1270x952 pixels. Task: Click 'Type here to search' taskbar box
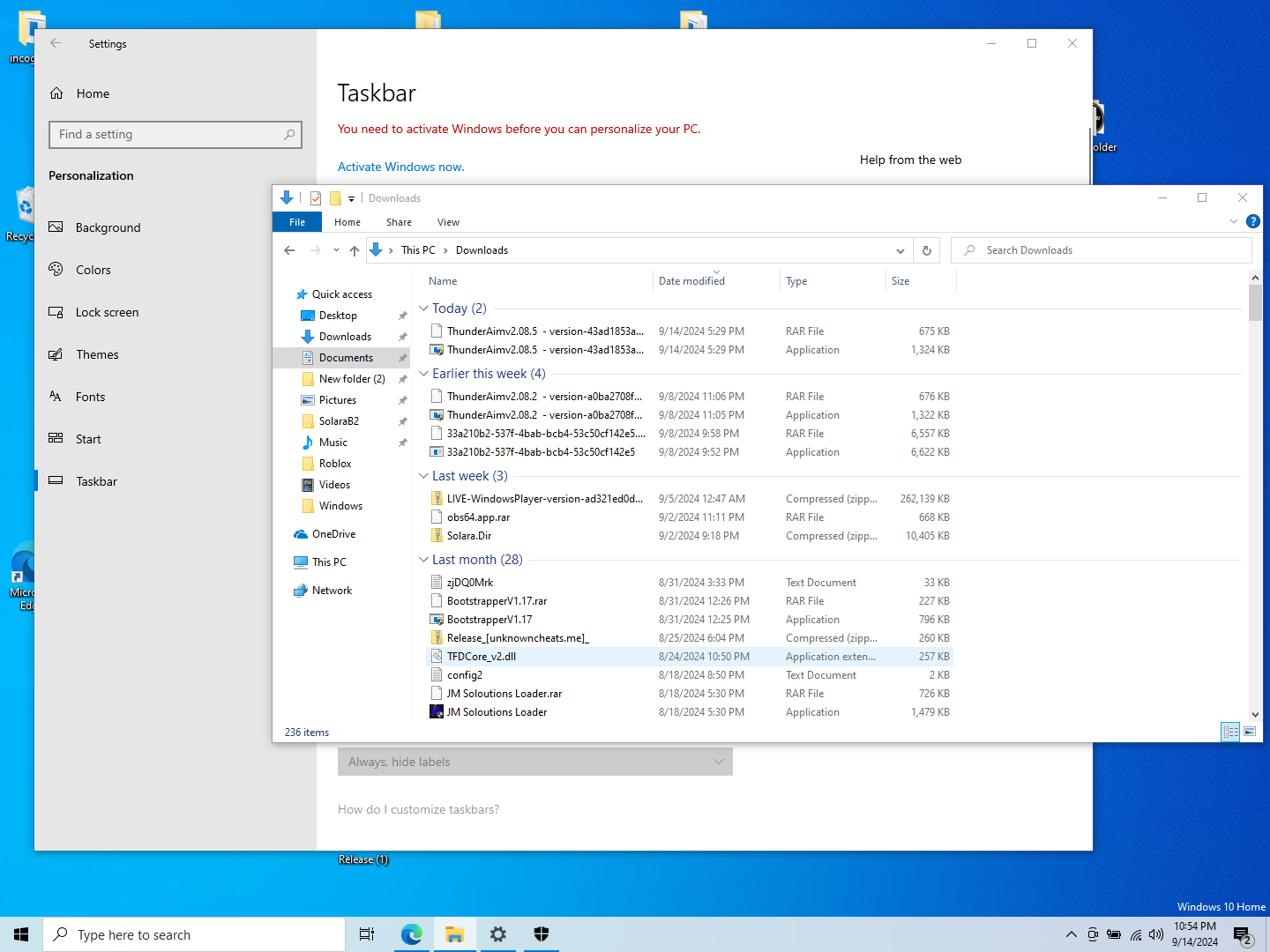[x=194, y=934]
